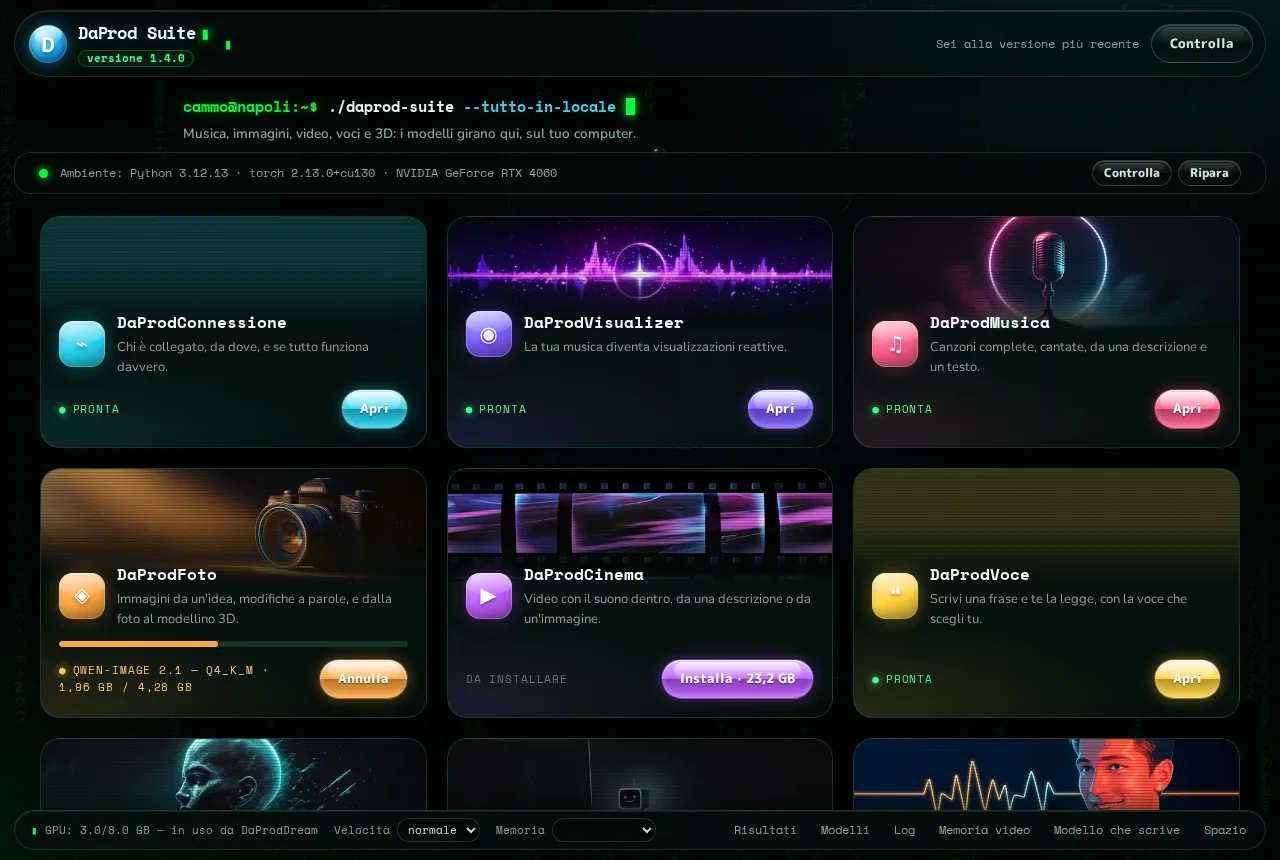This screenshot has height=860, width=1280.
Task: Click the DaProdVoce quote icon
Action: pyautogui.click(x=895, y=596)
